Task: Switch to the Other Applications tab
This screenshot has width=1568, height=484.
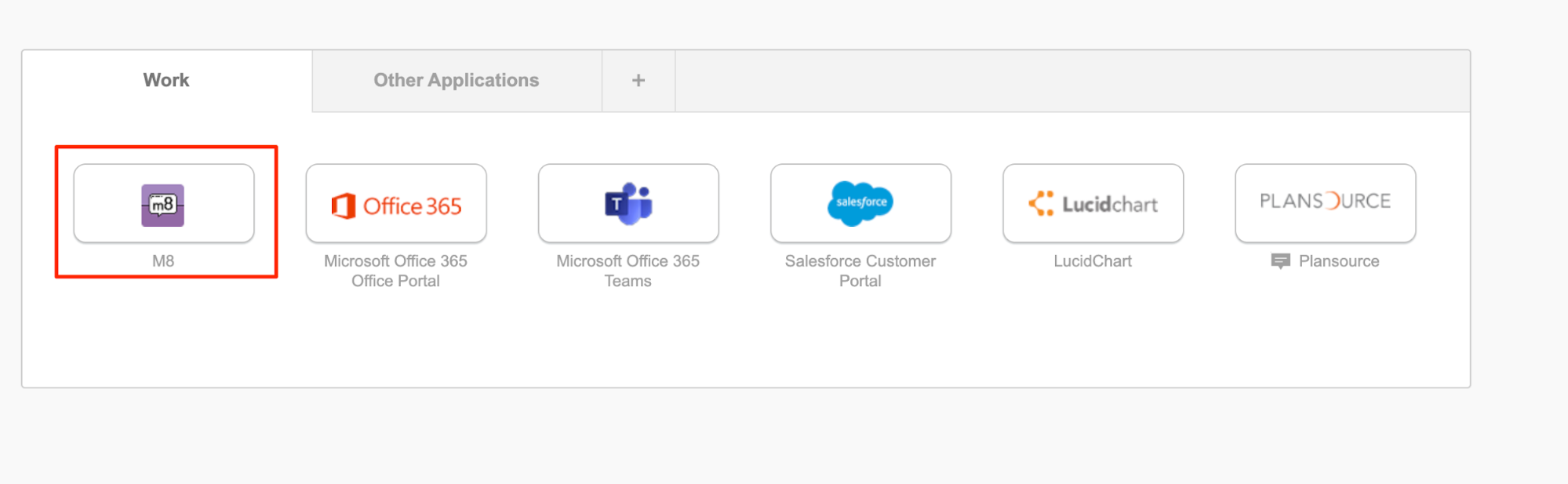Action: [457, 81]
